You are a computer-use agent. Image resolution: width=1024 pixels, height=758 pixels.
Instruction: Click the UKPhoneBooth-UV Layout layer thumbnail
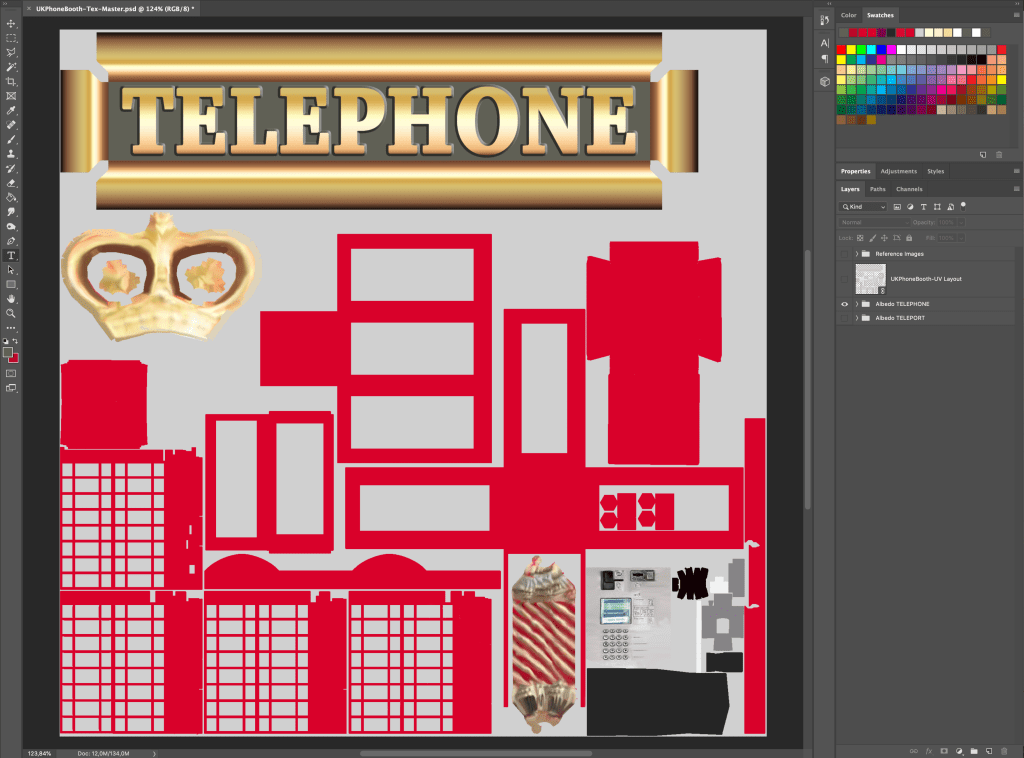869,279
